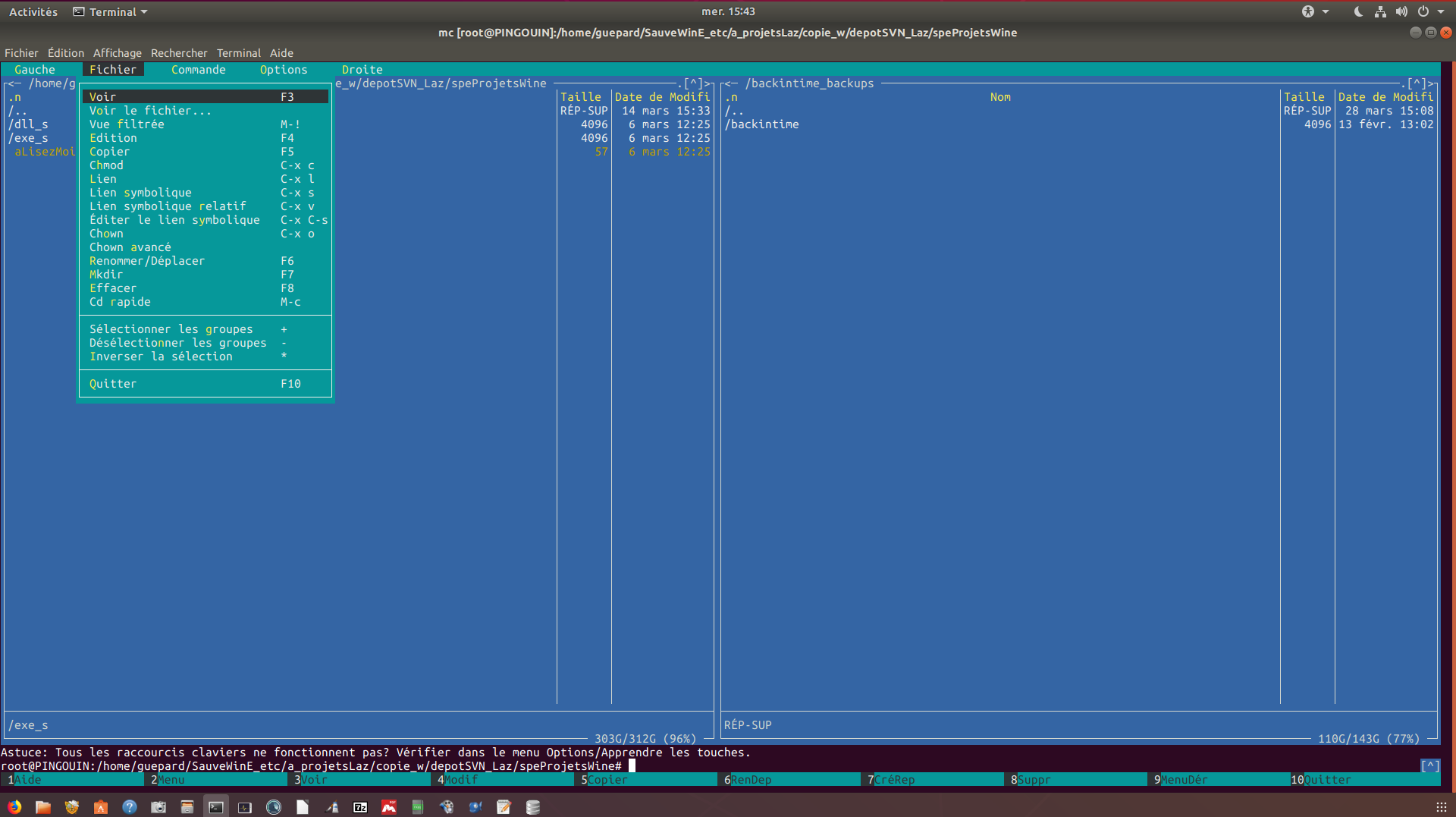Open the database disks icon in dock
Screen dimensions: 1456x817
[533, 807]
